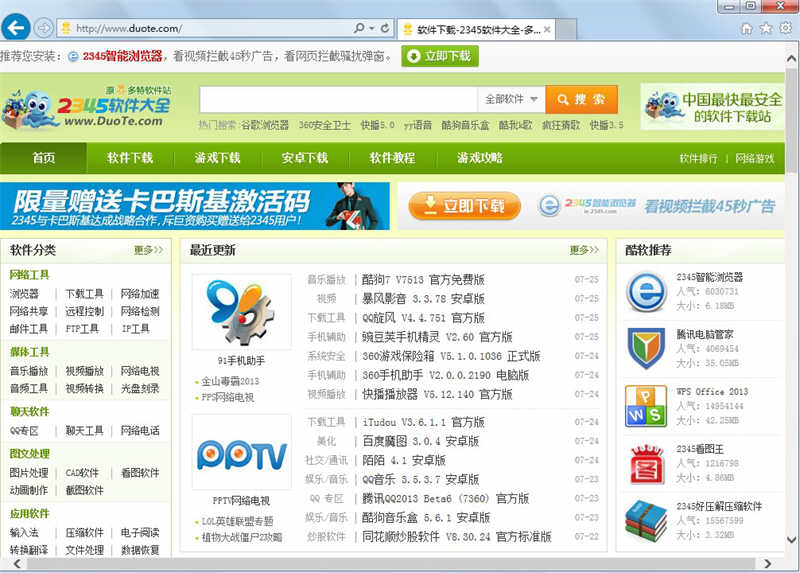Open the browser home page icon
The height and width of the screenshot is (573, 800).
(746, 29)
